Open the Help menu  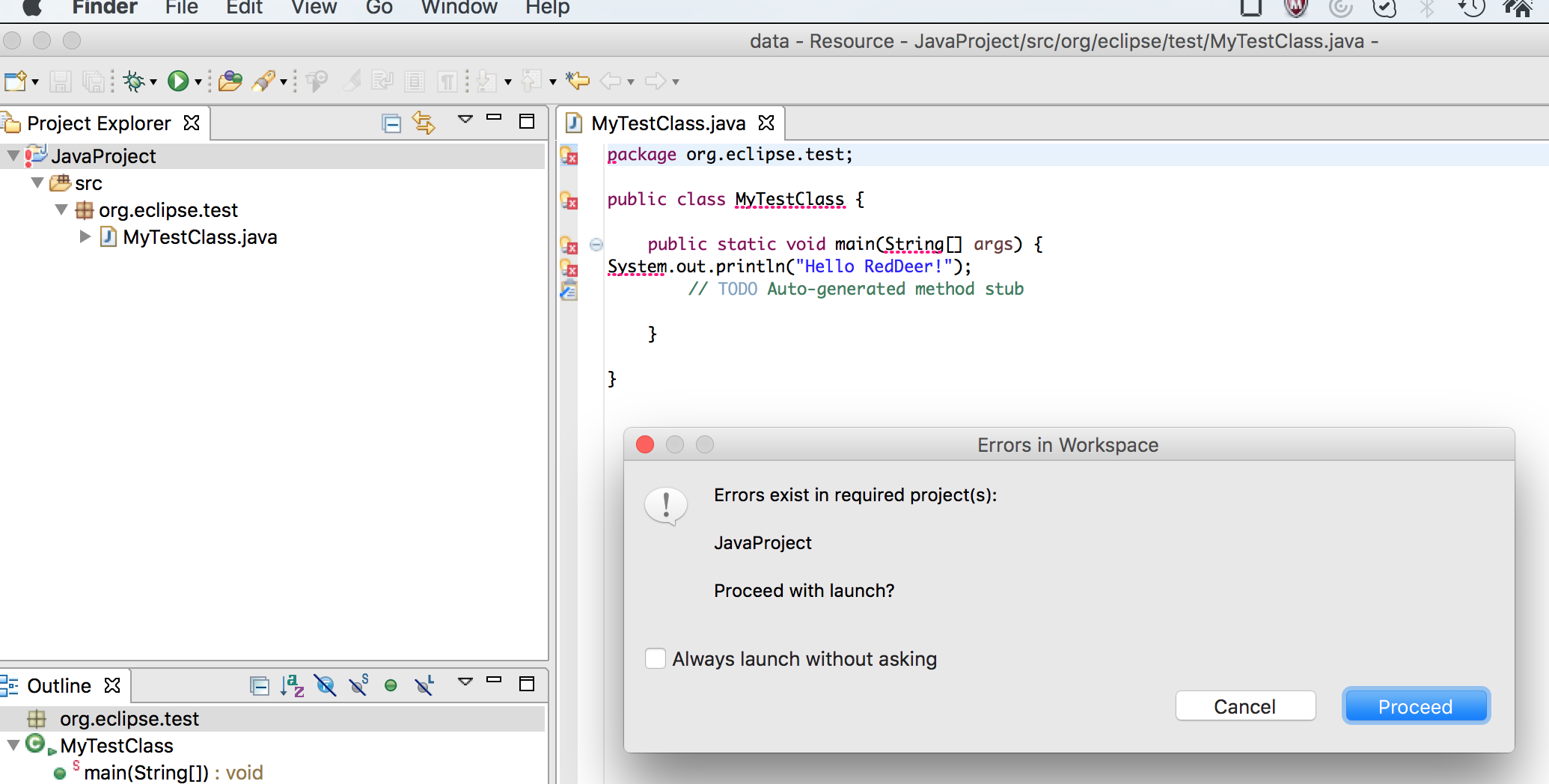pyautogui.click(x=548, y=7)
